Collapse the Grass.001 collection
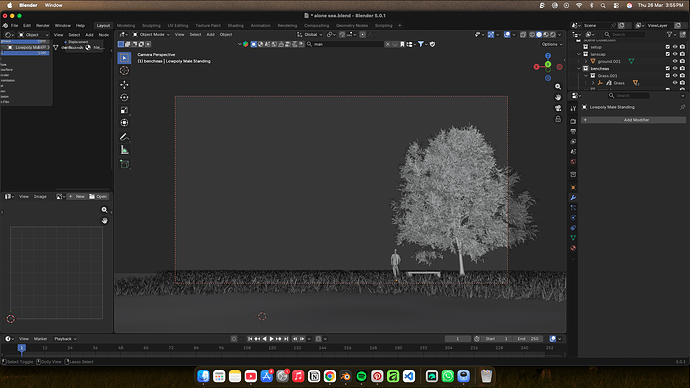The width and height of the screenshot is (690, 388). (x=586, y=76)
